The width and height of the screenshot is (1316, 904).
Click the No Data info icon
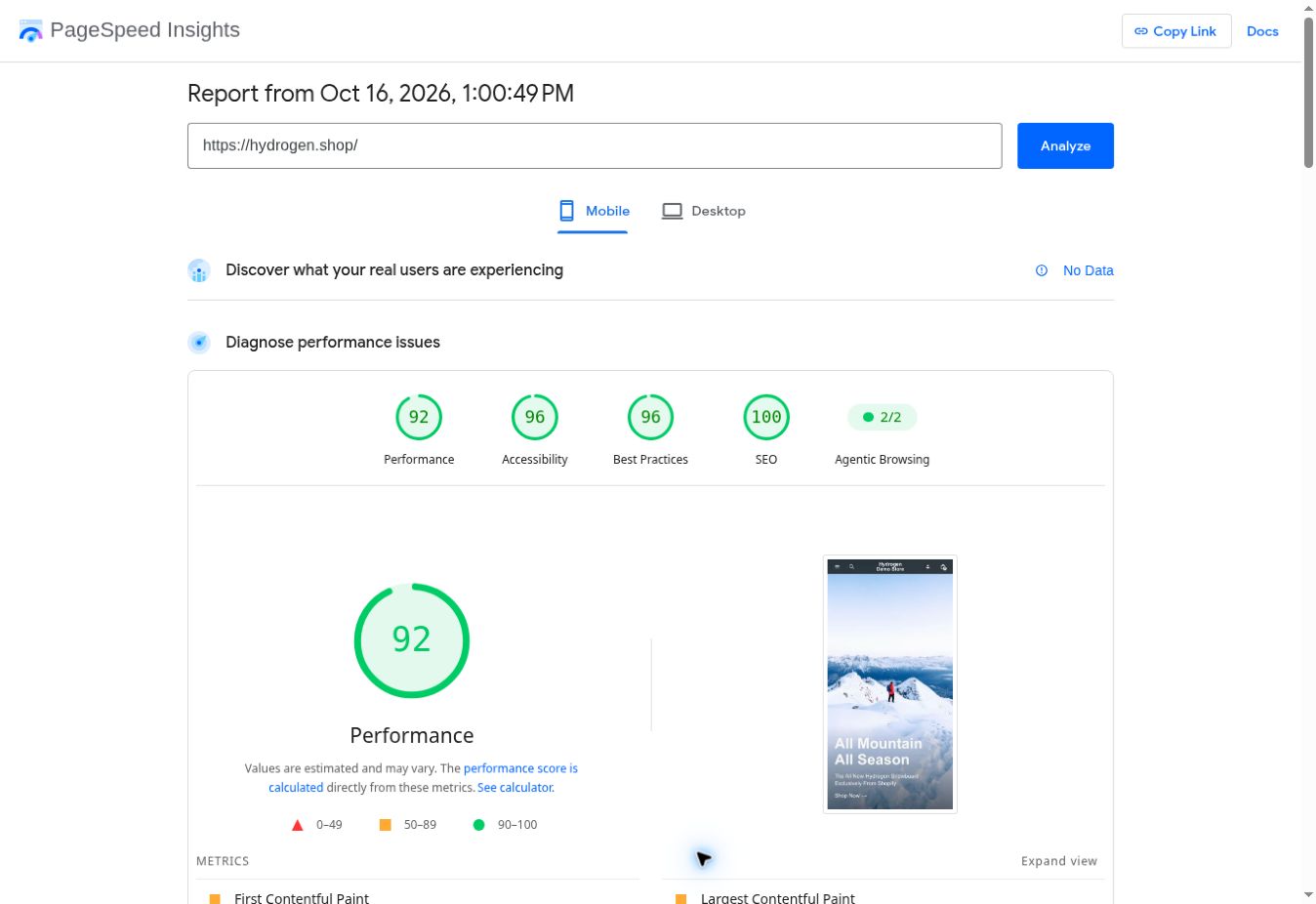tap(1042, 270)
